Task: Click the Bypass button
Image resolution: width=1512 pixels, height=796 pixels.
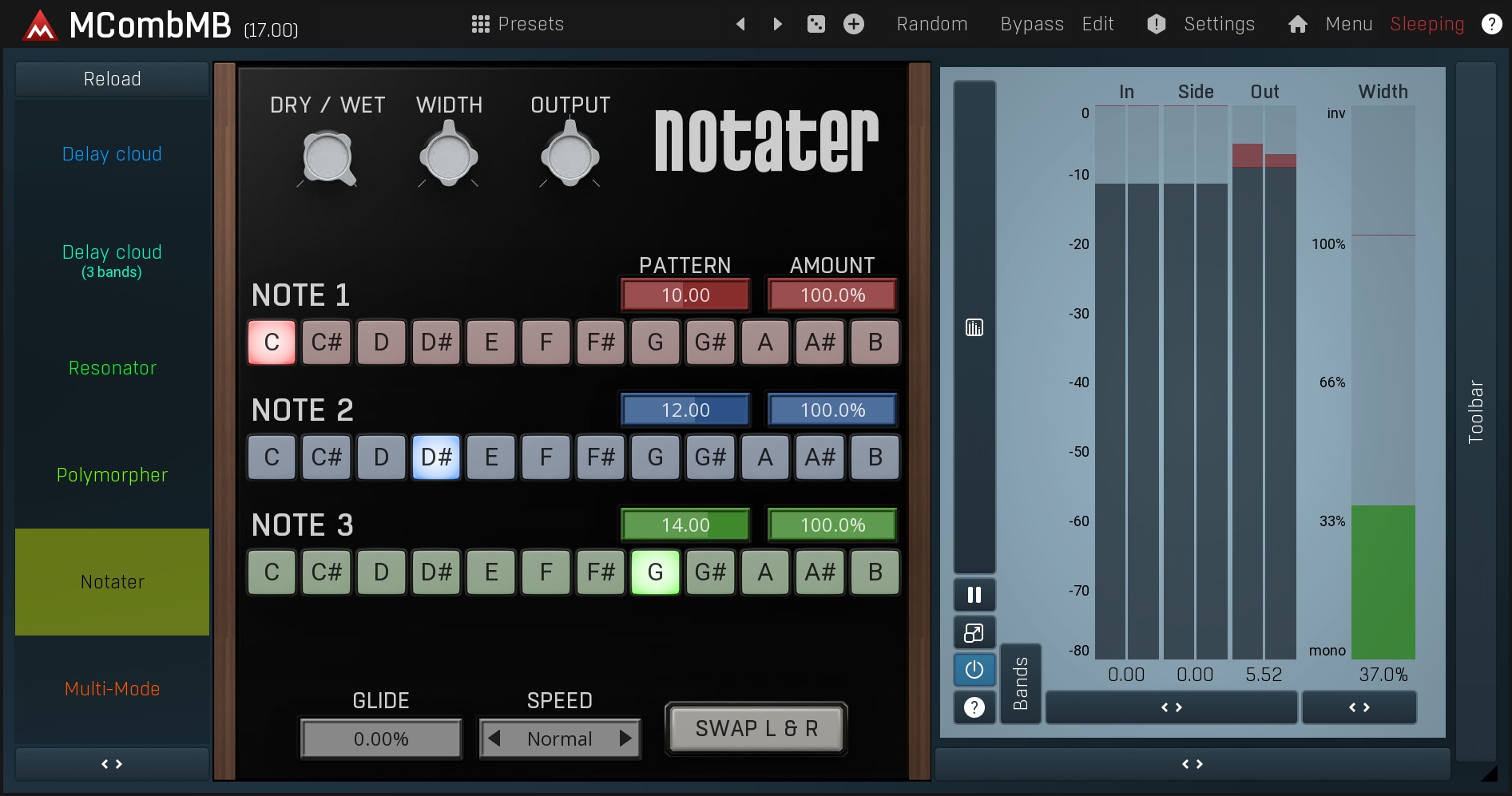Action: 1031,24
